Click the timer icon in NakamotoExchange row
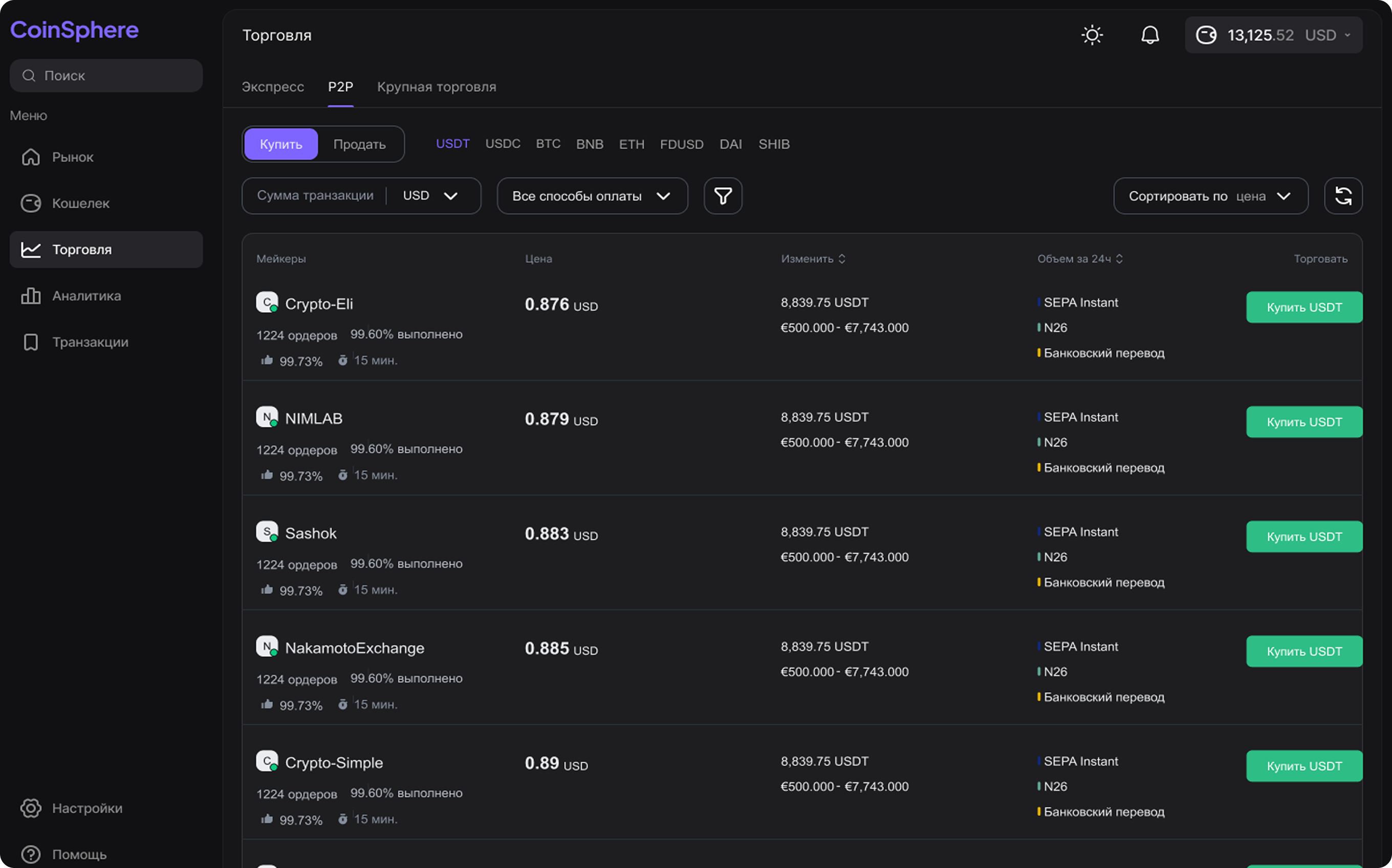 pyautogui.click(x=343, y=704)
